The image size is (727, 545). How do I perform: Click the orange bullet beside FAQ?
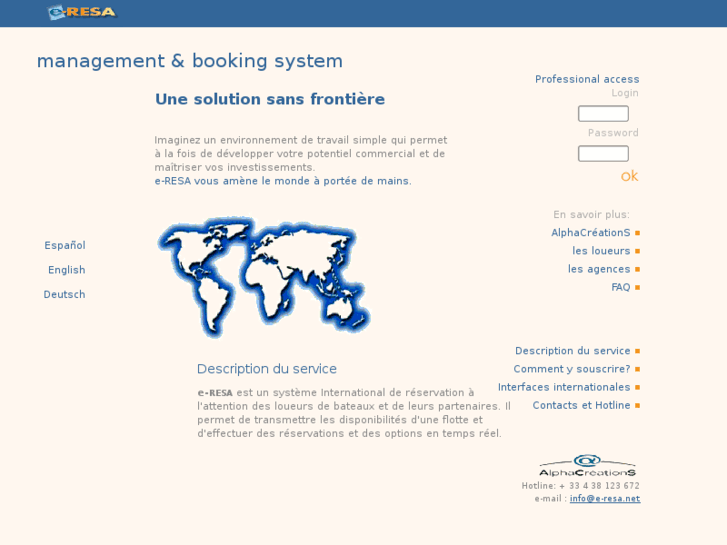coord(638,288)
